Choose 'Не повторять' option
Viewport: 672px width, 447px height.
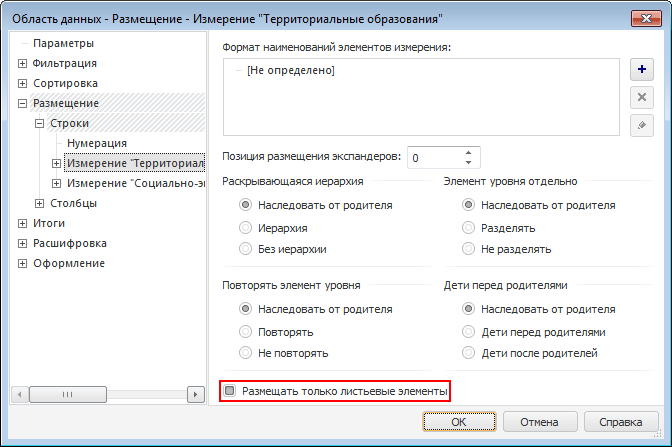tap(245, 353)
